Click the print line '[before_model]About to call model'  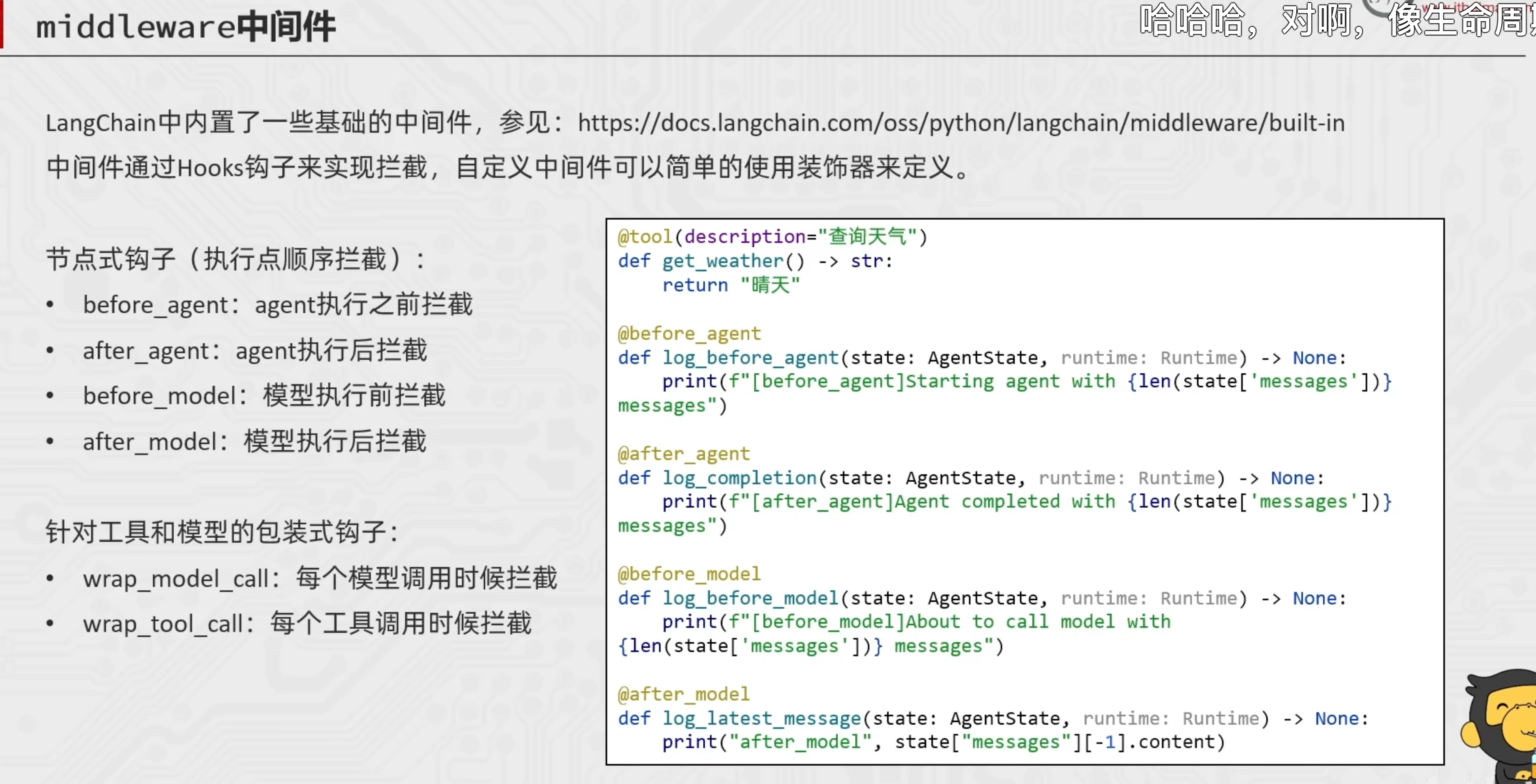click(x=895, y=634)
